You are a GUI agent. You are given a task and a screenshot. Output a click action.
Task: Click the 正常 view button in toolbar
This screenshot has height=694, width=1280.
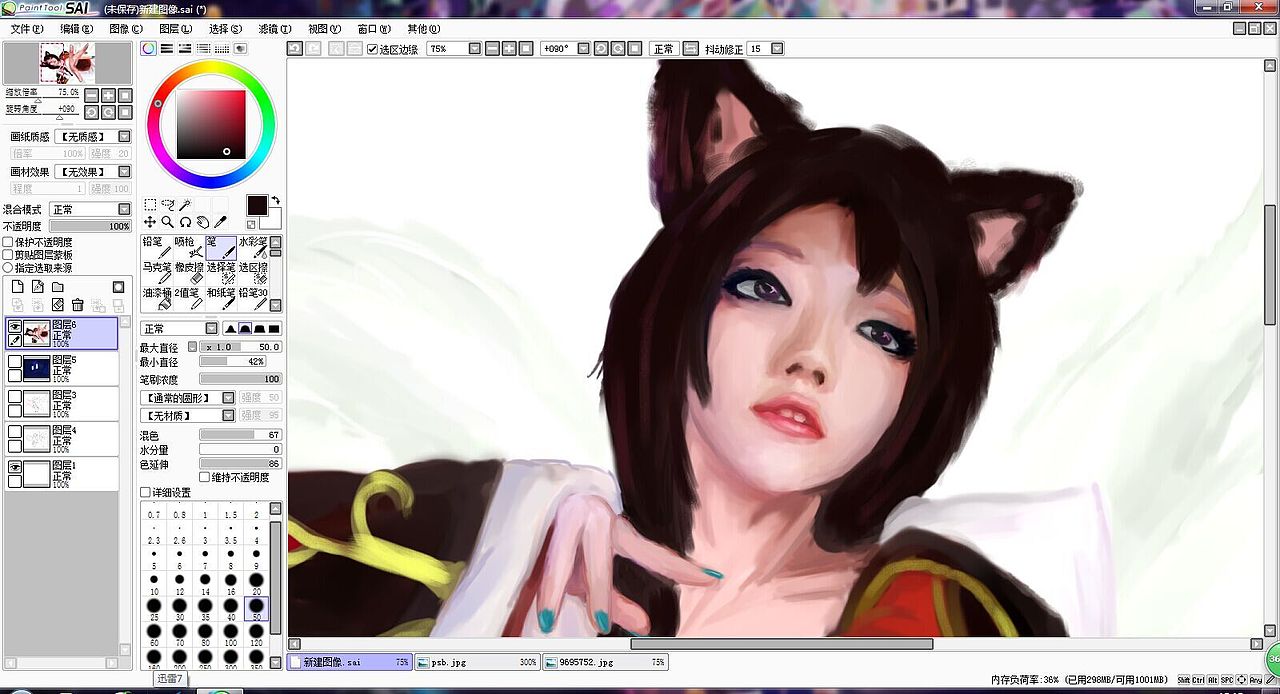pos(664,48)
